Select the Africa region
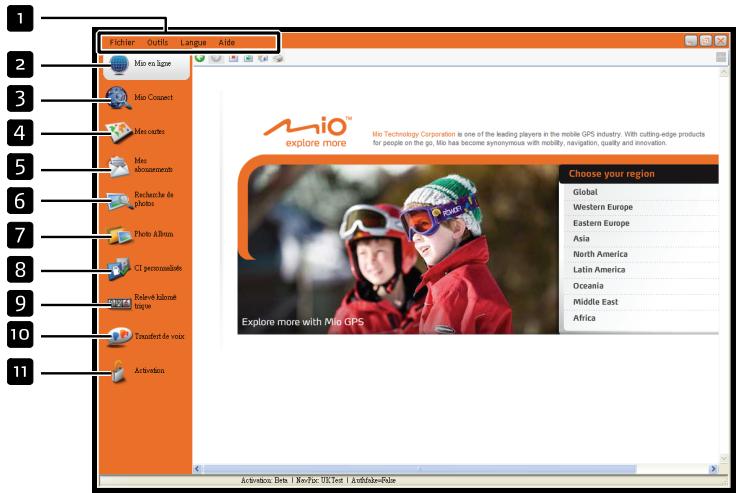The width and height of the screenshot is (737, 493). pyautogui.click(x=584, y=318)
